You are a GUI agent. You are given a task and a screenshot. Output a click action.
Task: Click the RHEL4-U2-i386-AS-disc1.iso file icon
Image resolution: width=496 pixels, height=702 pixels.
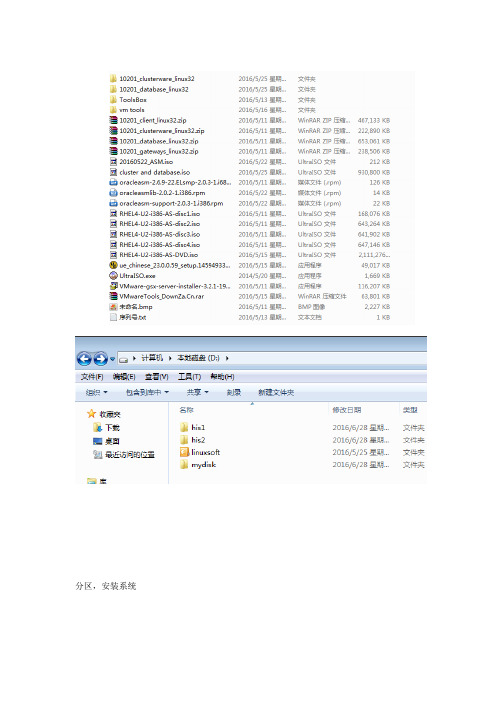point(113,214)
